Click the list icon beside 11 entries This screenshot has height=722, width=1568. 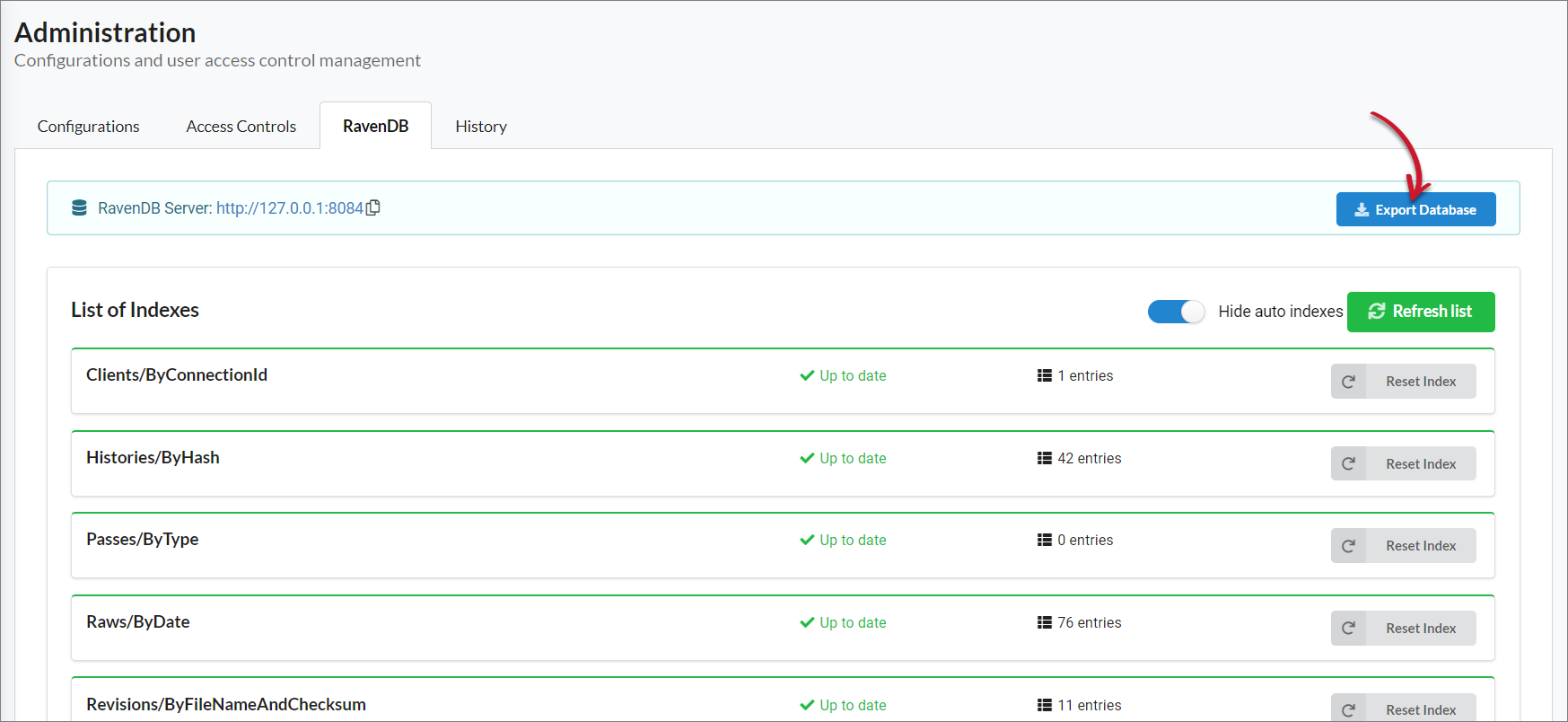tap(1045, 705)
